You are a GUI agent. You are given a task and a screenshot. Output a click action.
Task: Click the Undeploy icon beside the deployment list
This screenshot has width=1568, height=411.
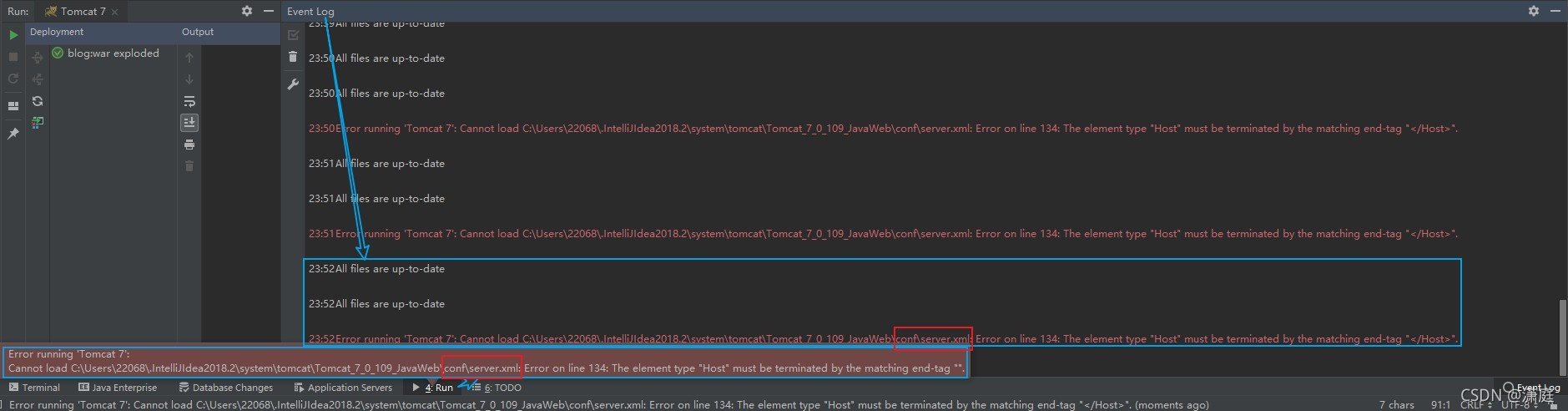(x=38, y=79)
